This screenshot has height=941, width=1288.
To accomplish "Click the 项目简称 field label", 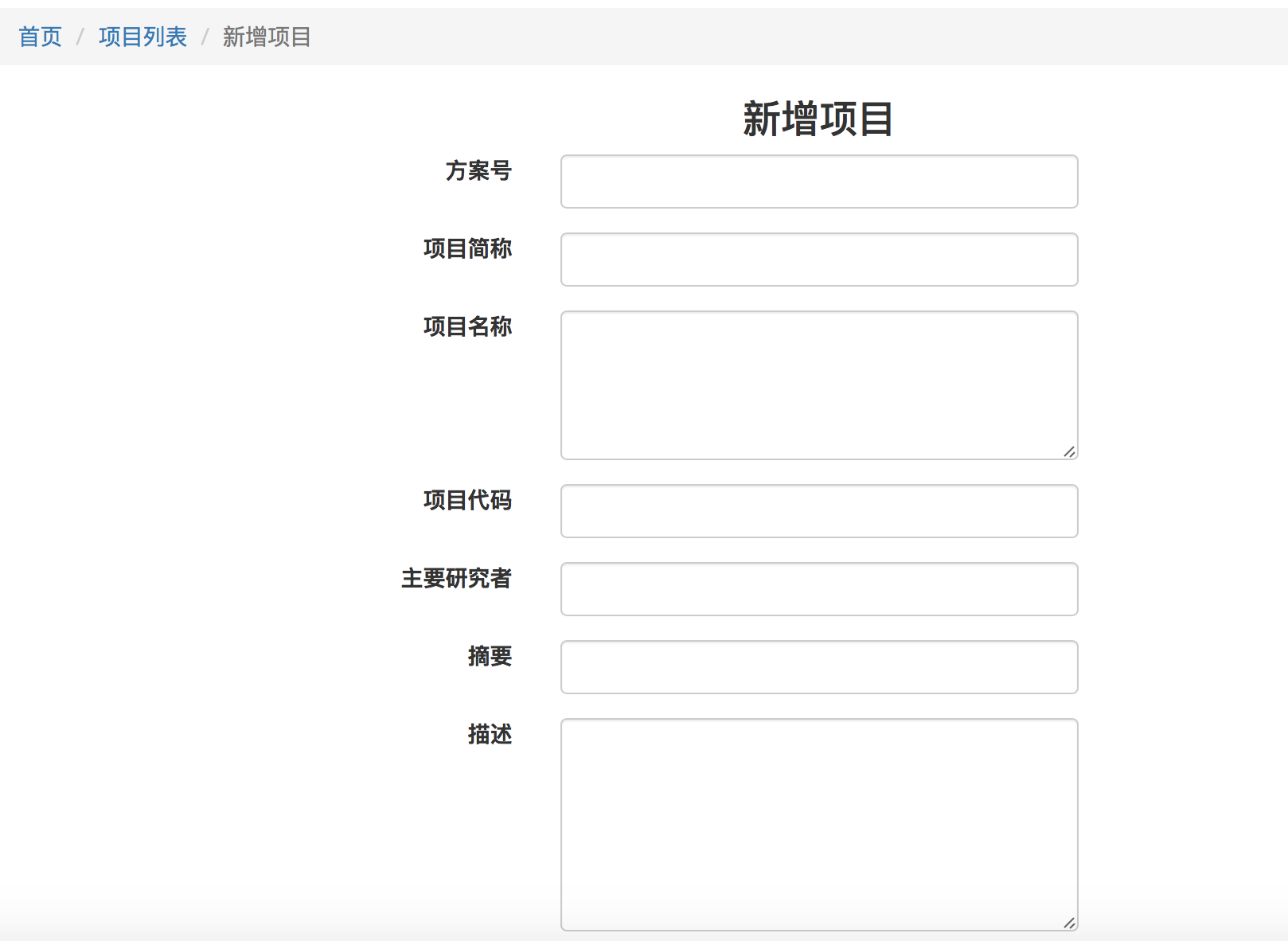I will coord(467,248).
